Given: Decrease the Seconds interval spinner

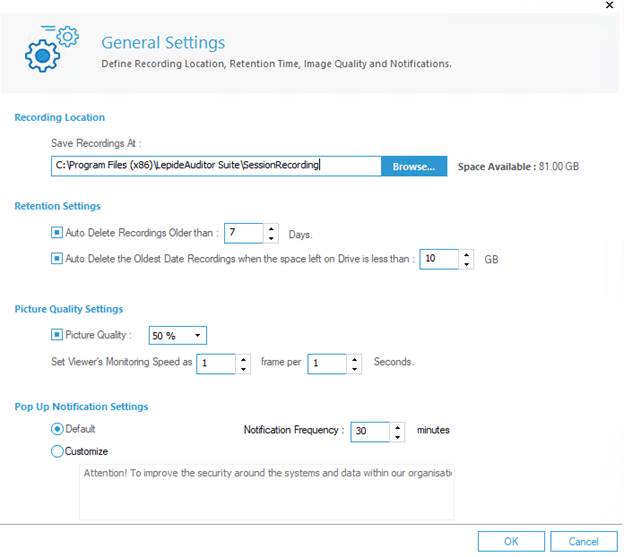Looking at the screenshot, I should 354,369.
